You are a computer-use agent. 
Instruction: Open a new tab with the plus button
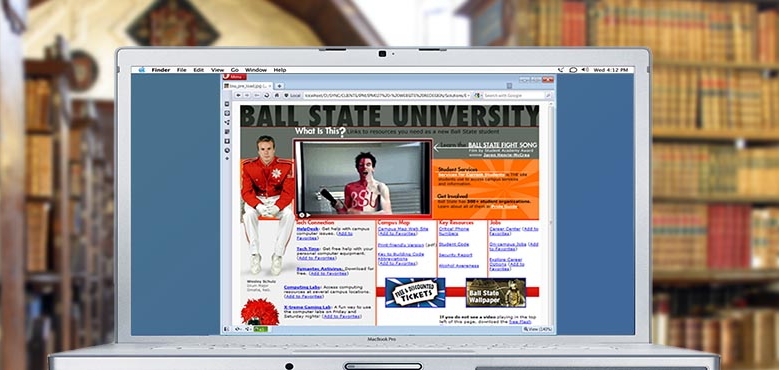[x=279, y=86]
